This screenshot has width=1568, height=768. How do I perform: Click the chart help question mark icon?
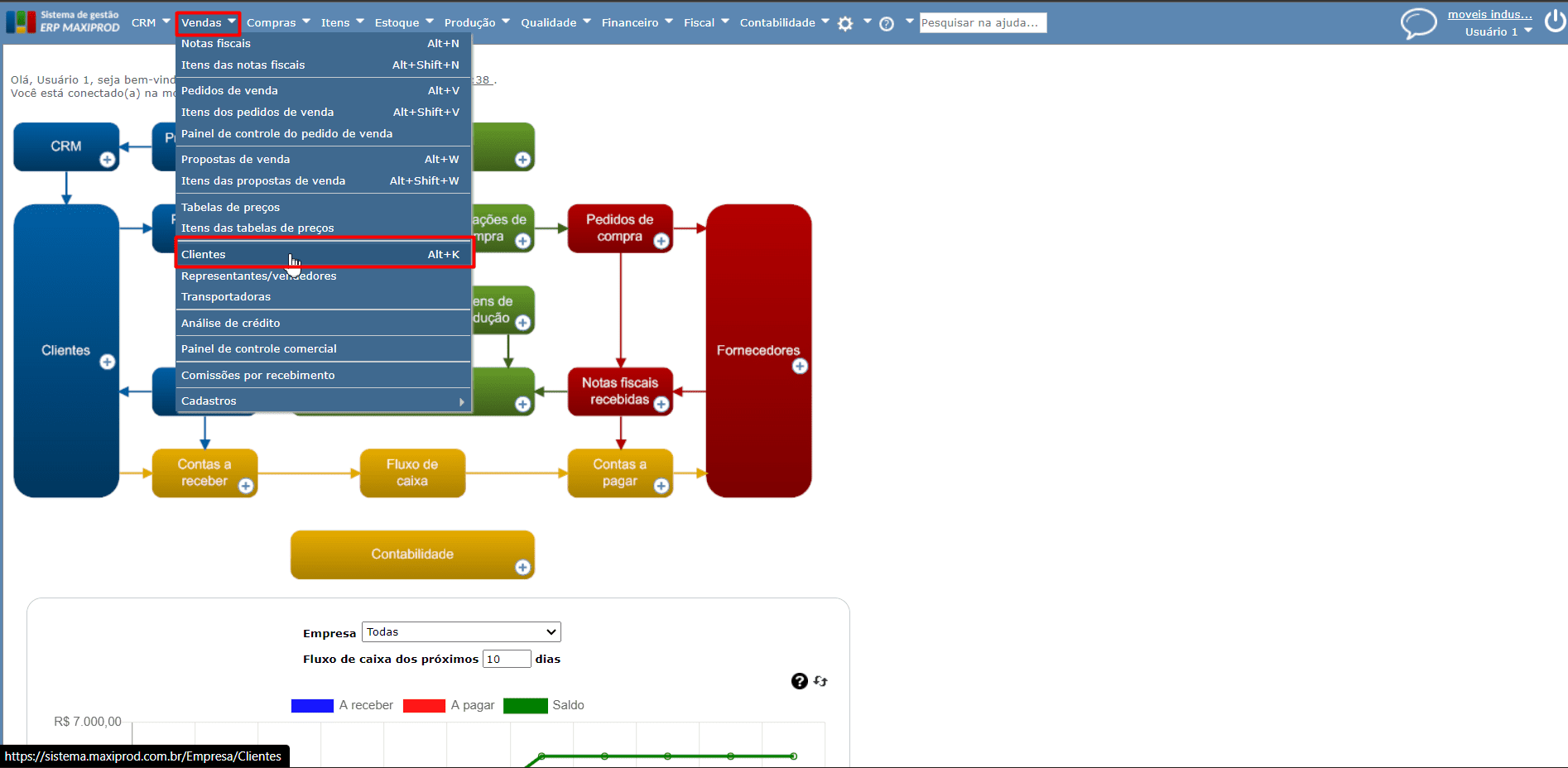799,681
